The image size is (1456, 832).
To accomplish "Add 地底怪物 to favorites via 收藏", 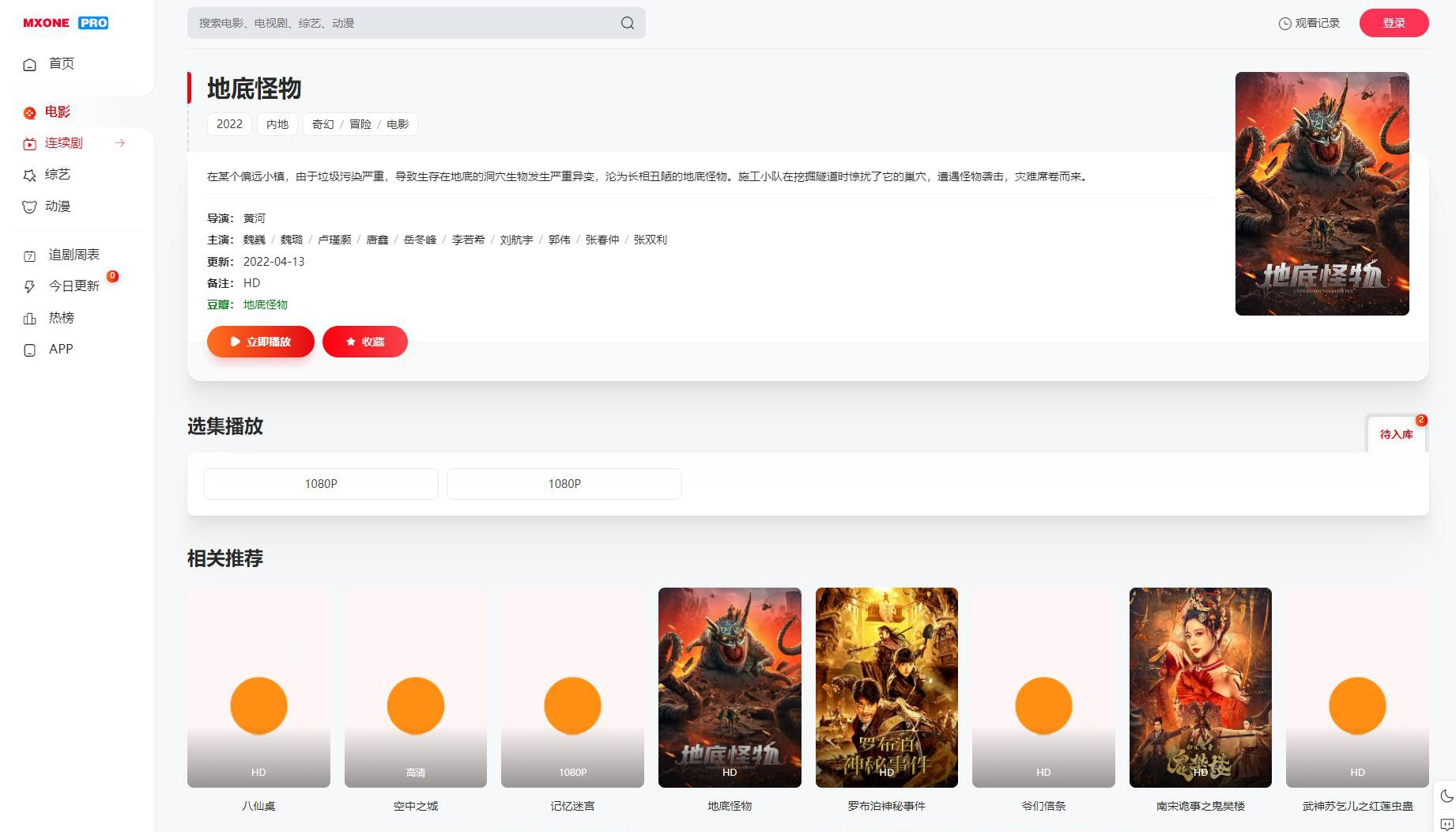I will click(364, 341).
